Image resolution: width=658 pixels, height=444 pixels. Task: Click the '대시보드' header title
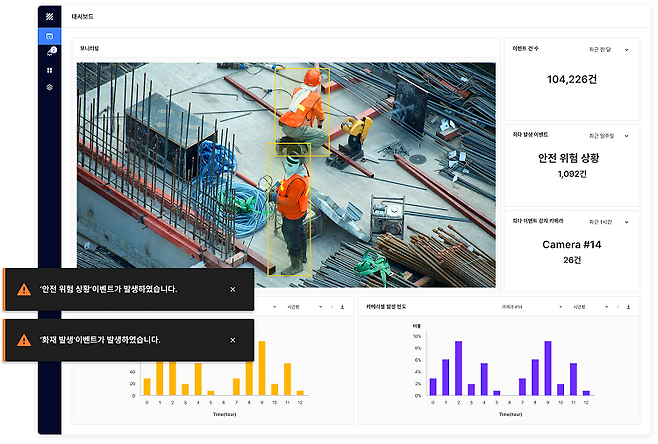(x=83, y=17)
